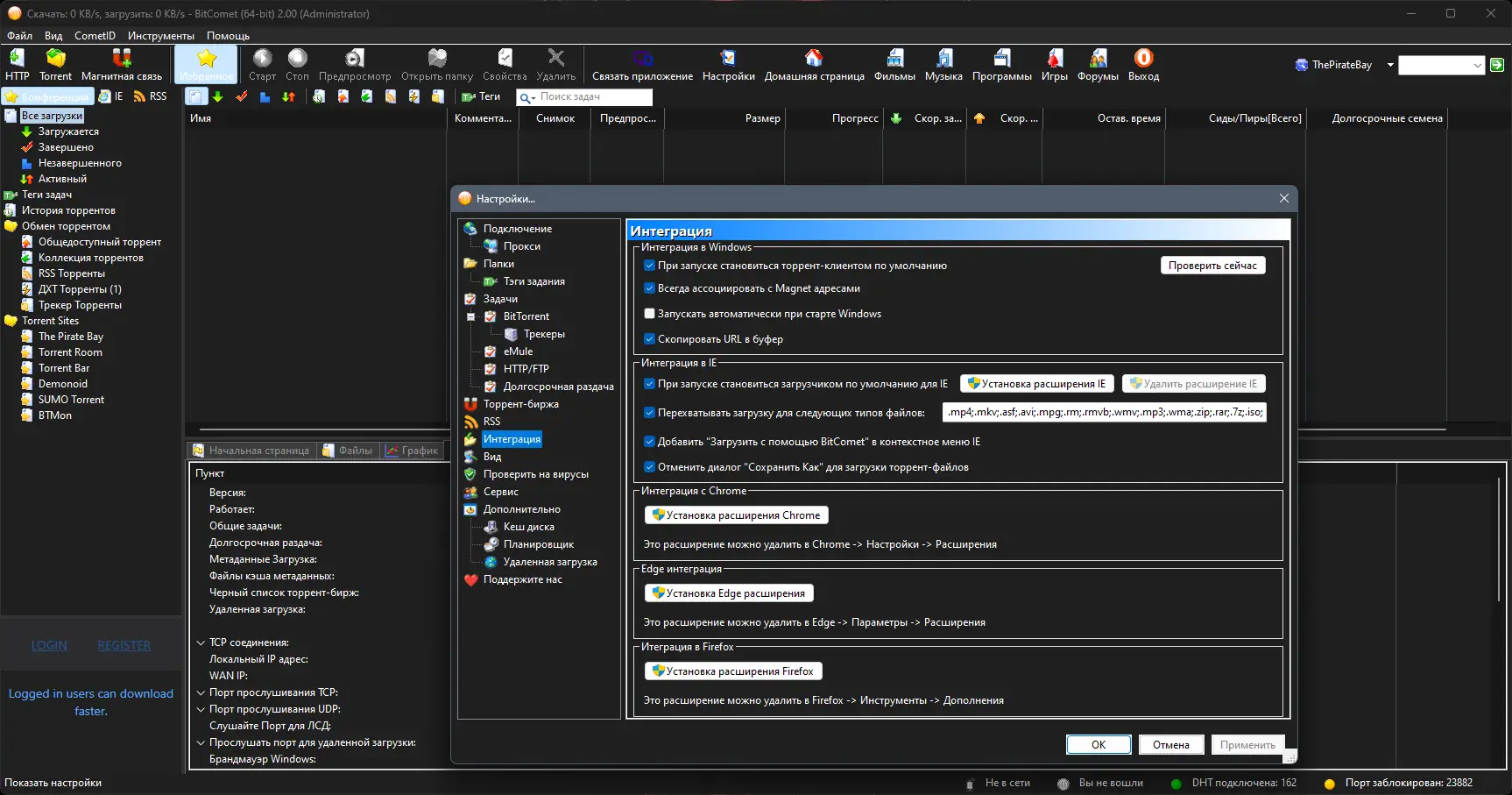
Task: Open the Помощь menu
Action: pos(228,36)
